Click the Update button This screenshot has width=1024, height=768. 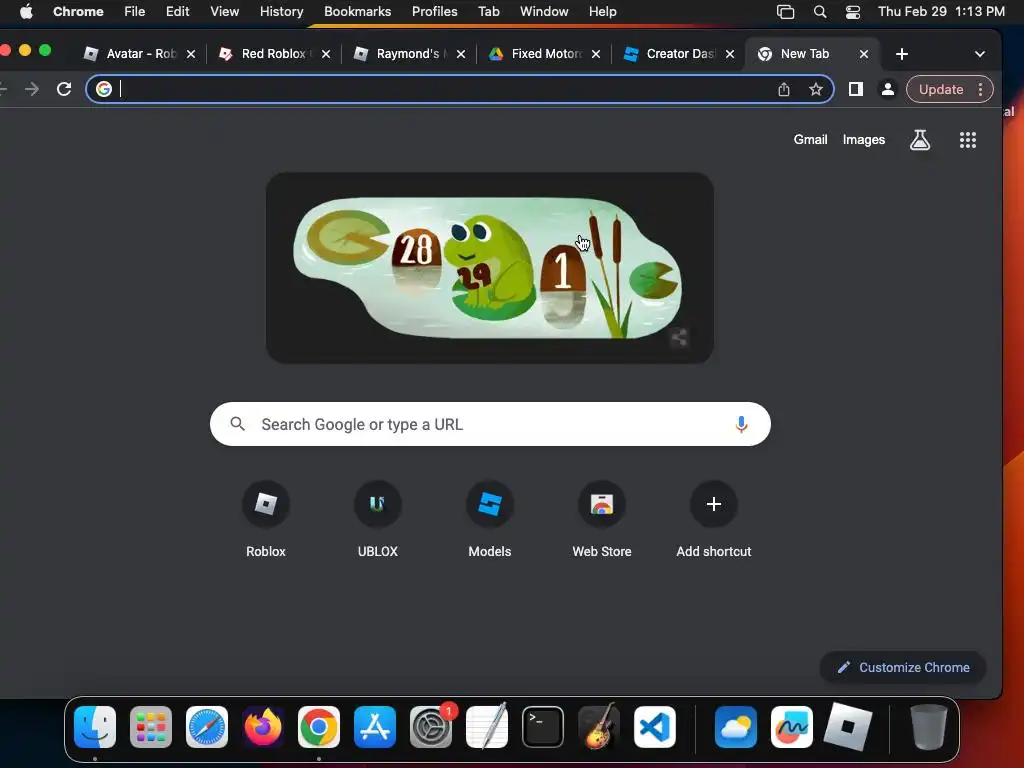pos(941,89)
